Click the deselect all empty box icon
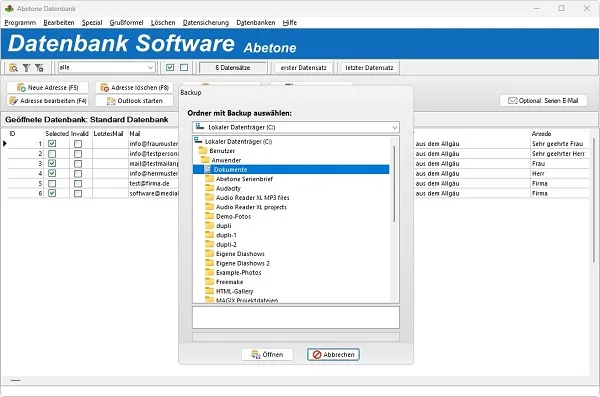The image size is (600, 397). 184,67
